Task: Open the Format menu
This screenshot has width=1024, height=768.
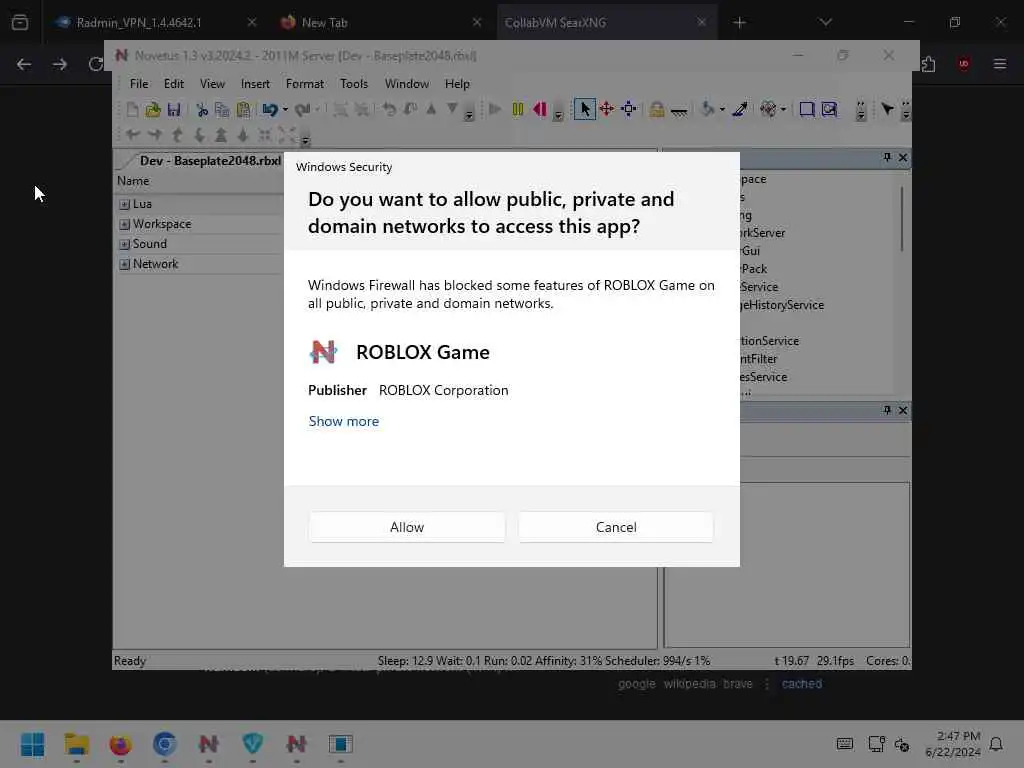Action: pyautogui.click(x=304, y=84)
